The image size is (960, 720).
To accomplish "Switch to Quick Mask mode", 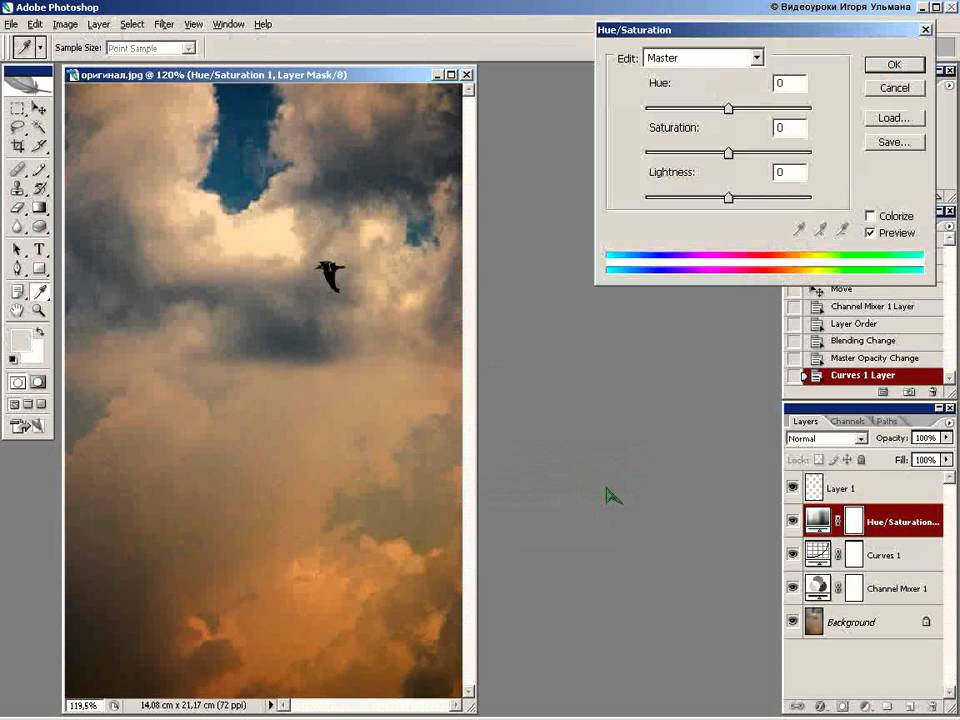I will (38, 383).
